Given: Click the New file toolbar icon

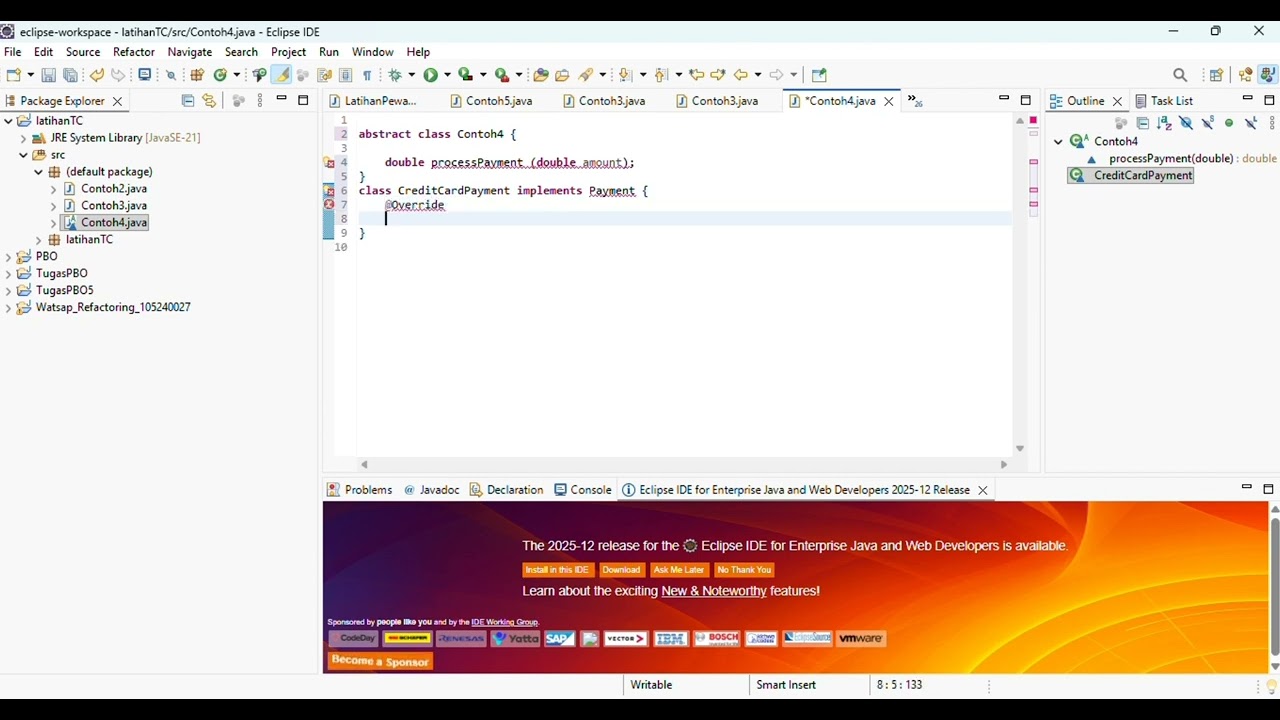Looking at the screenshot, I should [x=13, y=75].
